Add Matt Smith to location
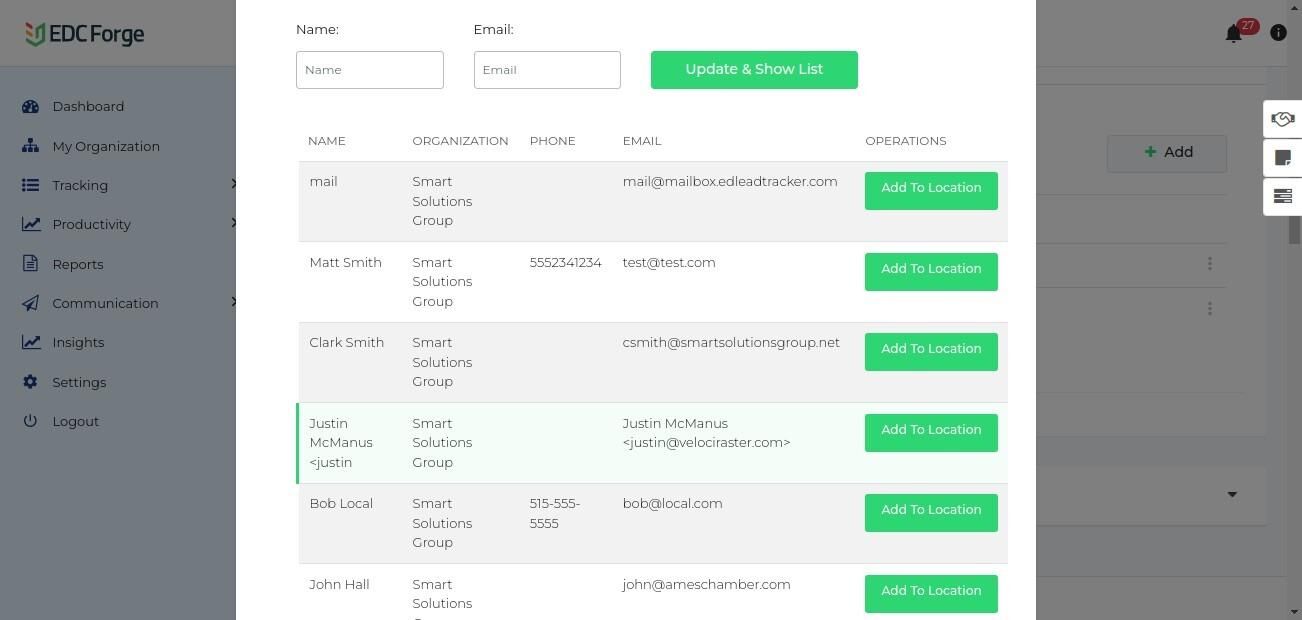Image resolution: width=1302 pixels, height=620 pixels. tap(931, 270)
